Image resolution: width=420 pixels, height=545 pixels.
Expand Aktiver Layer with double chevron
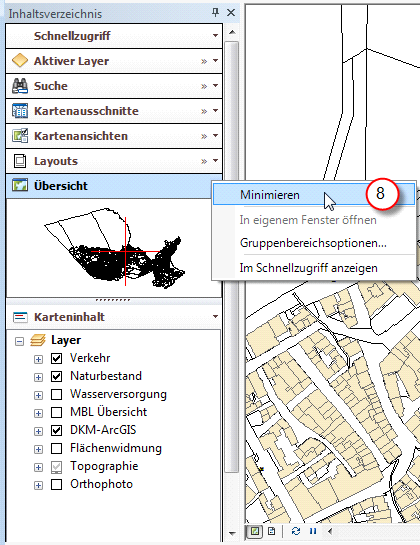coord(204,62)
